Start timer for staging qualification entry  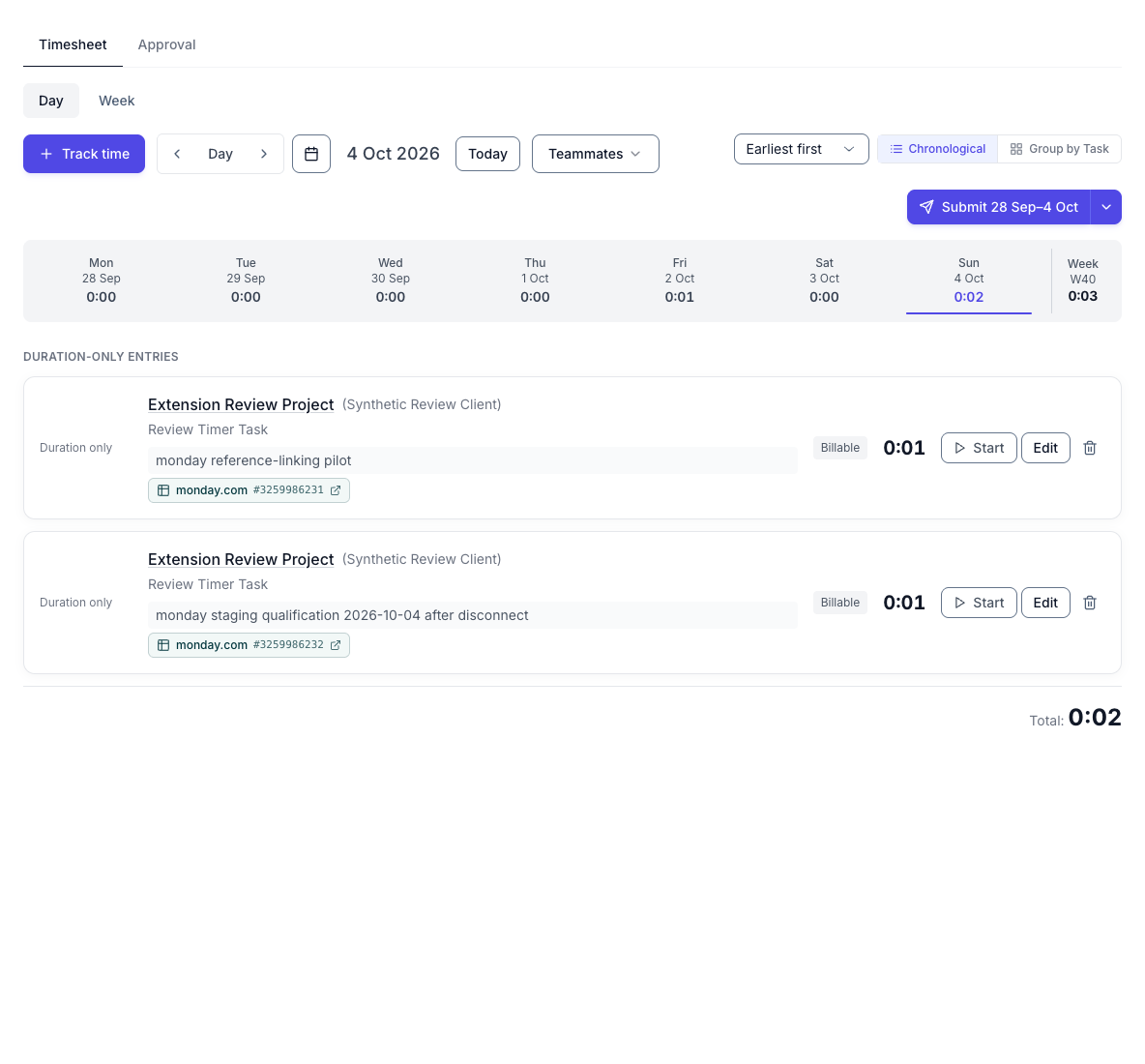979,603
